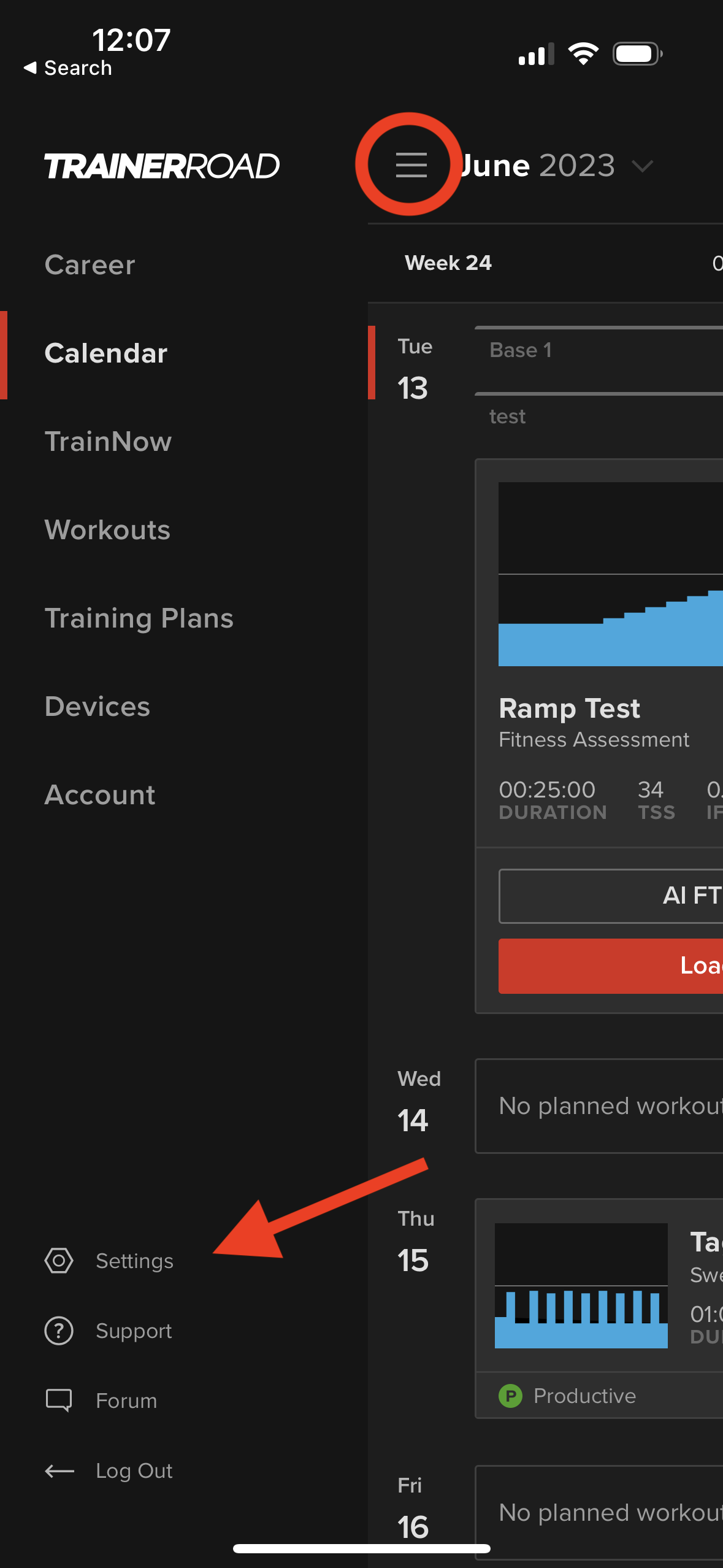Tap the June 2023 month title
Screen dimensions: 723x1568
coord(537,166)
